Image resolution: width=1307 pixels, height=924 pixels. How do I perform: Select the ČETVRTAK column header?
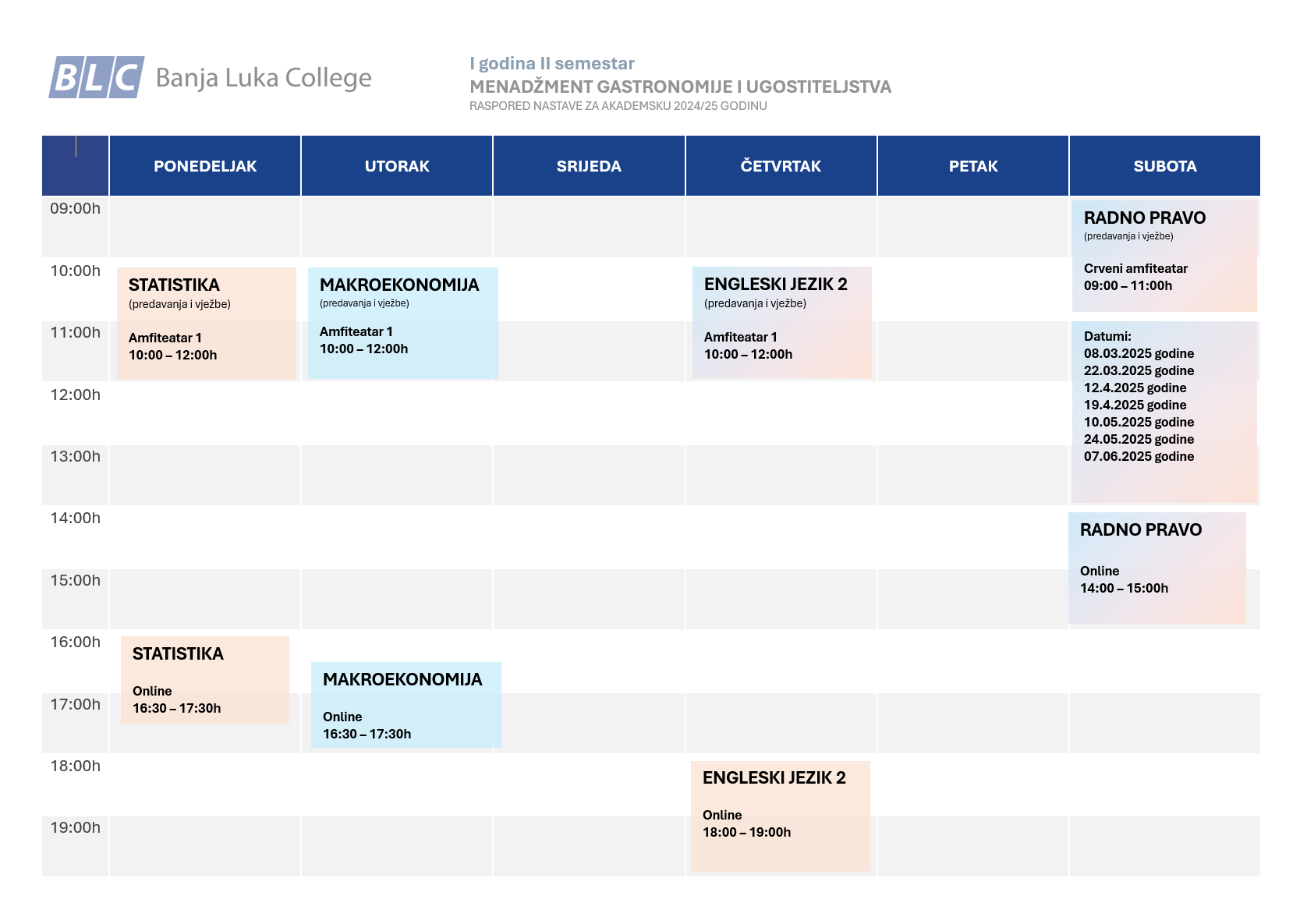click(x=781, y=166)
